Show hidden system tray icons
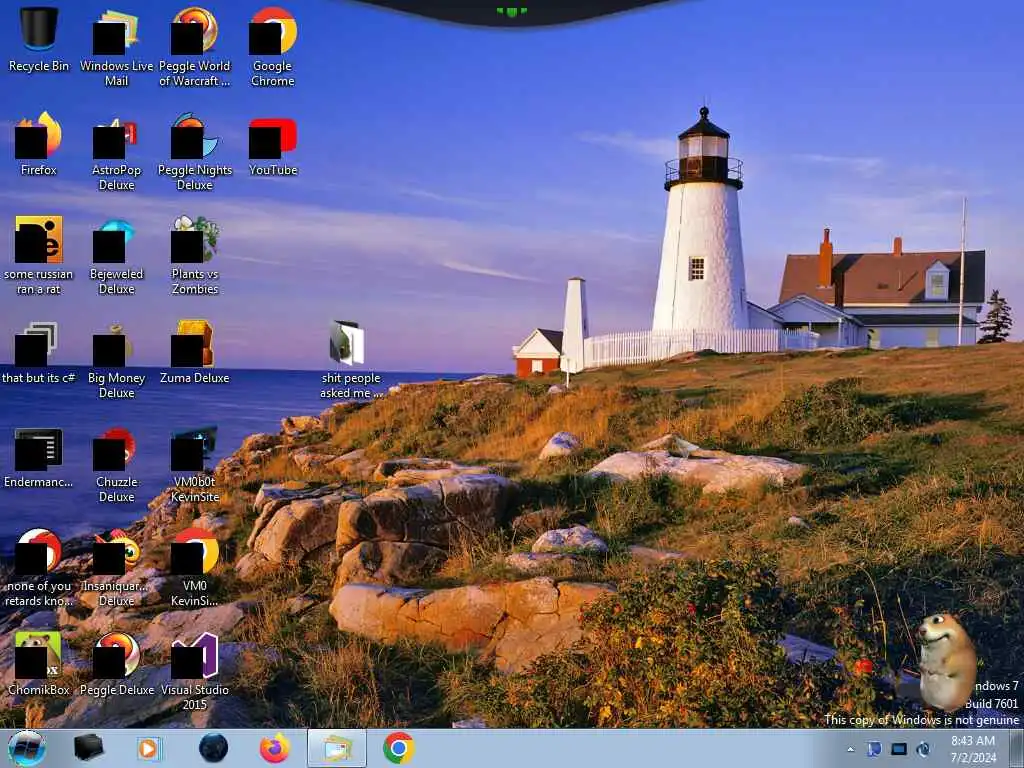 point(850,750)
